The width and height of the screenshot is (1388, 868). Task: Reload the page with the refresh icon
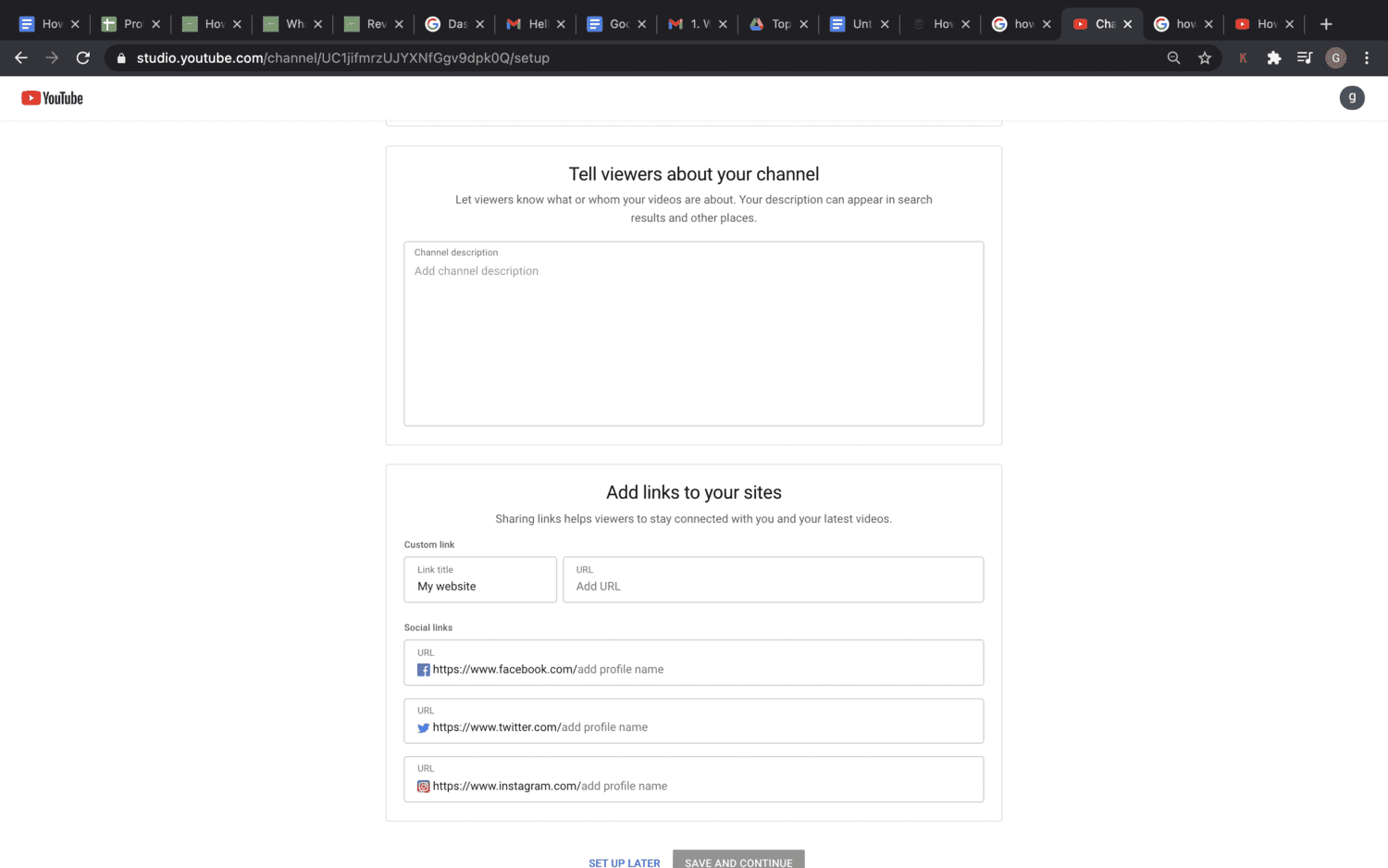coord(83,57)
